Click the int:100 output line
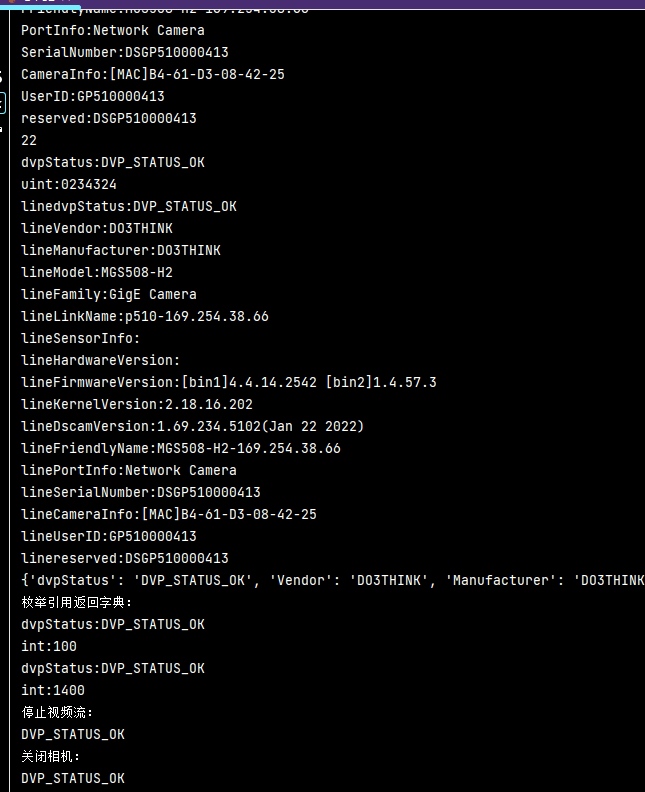Viewport: 645px width, 792px height. click(x=49, y=646)
